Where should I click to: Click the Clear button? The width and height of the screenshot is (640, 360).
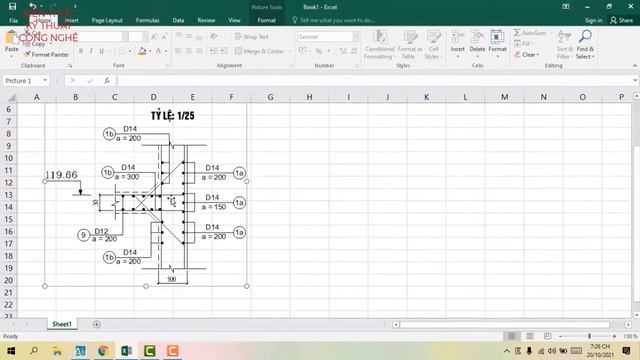pyautogui.click(x=527, y=54)
